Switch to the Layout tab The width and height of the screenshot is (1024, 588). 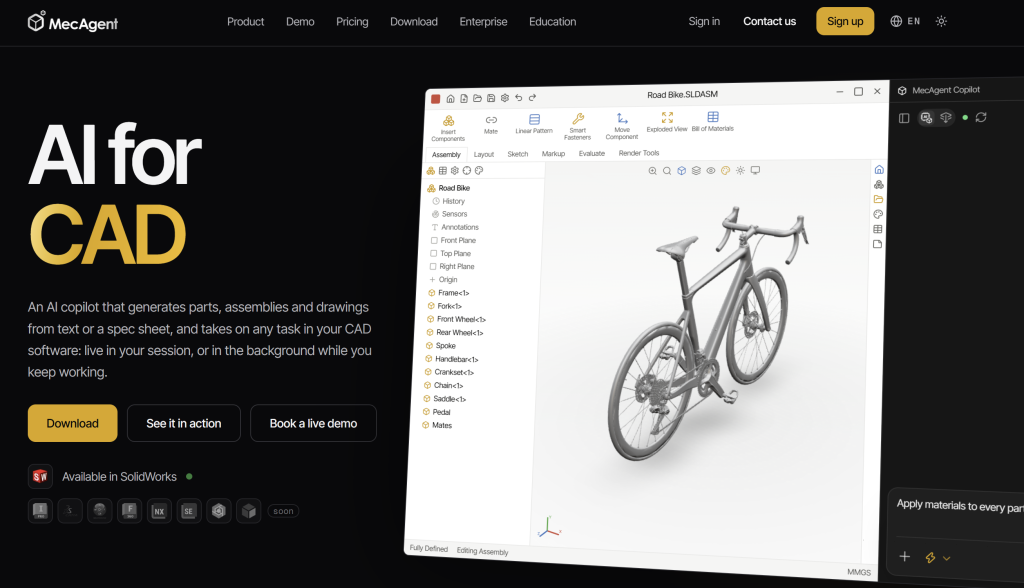tap(484, 154)
